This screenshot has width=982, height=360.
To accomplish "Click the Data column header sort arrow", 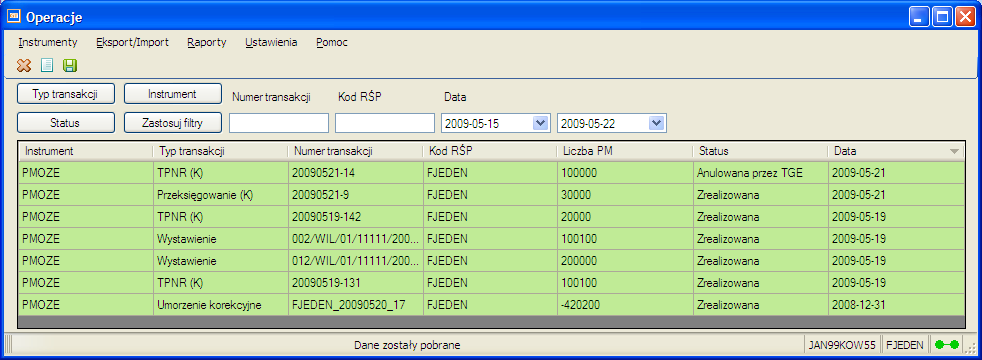I will tap(954, 152).
